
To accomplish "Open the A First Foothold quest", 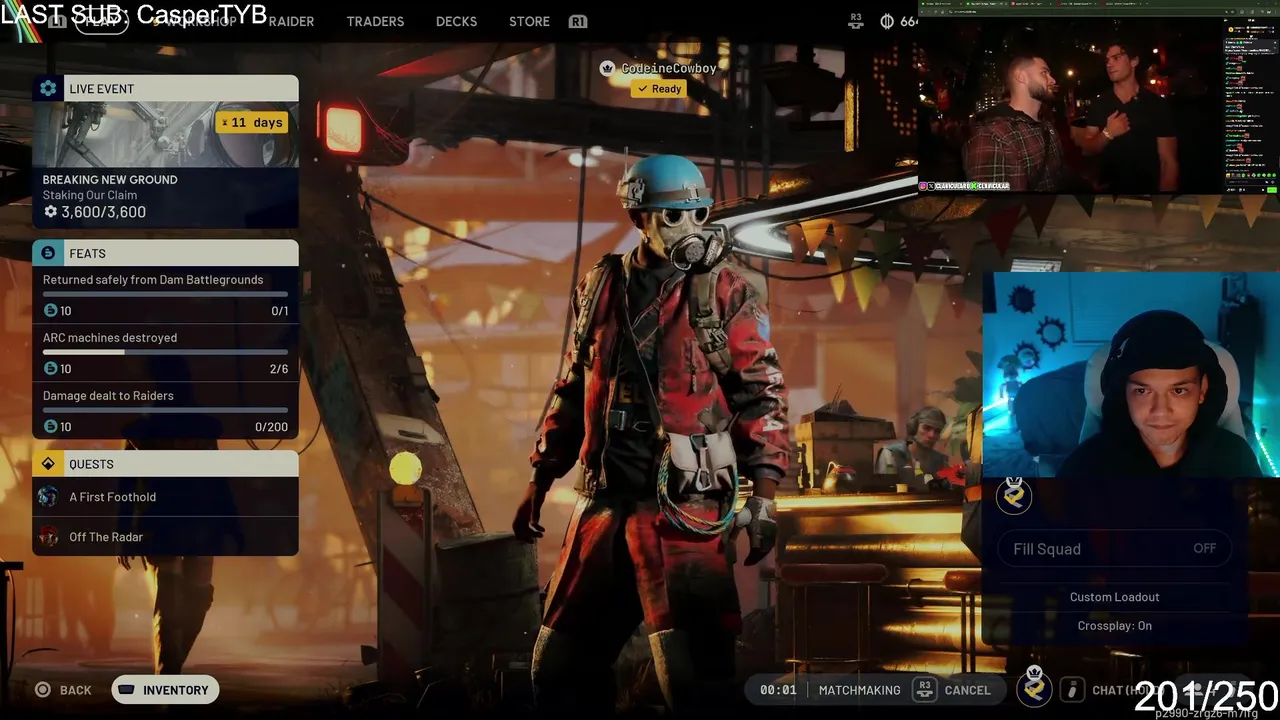I will point(165,497).
